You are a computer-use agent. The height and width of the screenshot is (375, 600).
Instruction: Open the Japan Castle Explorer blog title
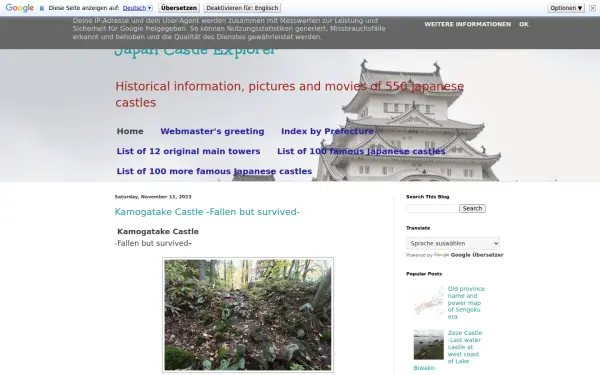[195, 52]
